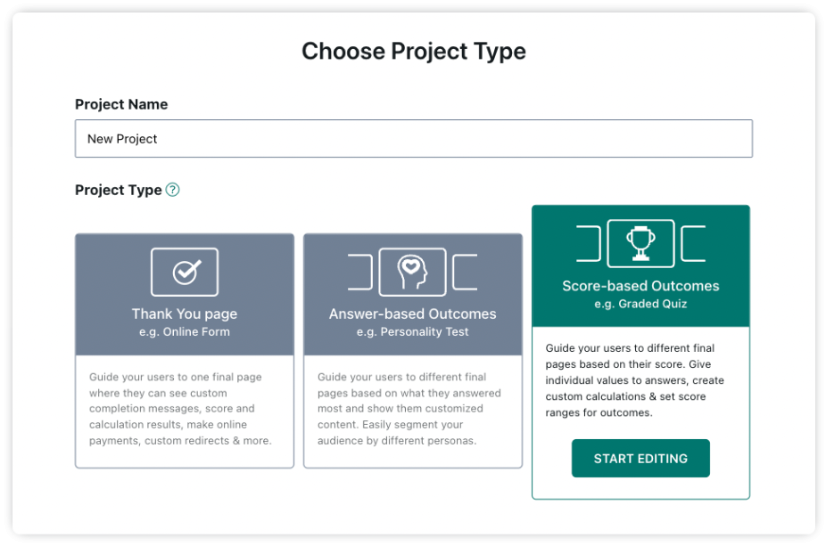This screenshot has width=826, height=546.
Task: Click the 'e.g. Personality Test' subtitle
Action: tap(412, 332)
